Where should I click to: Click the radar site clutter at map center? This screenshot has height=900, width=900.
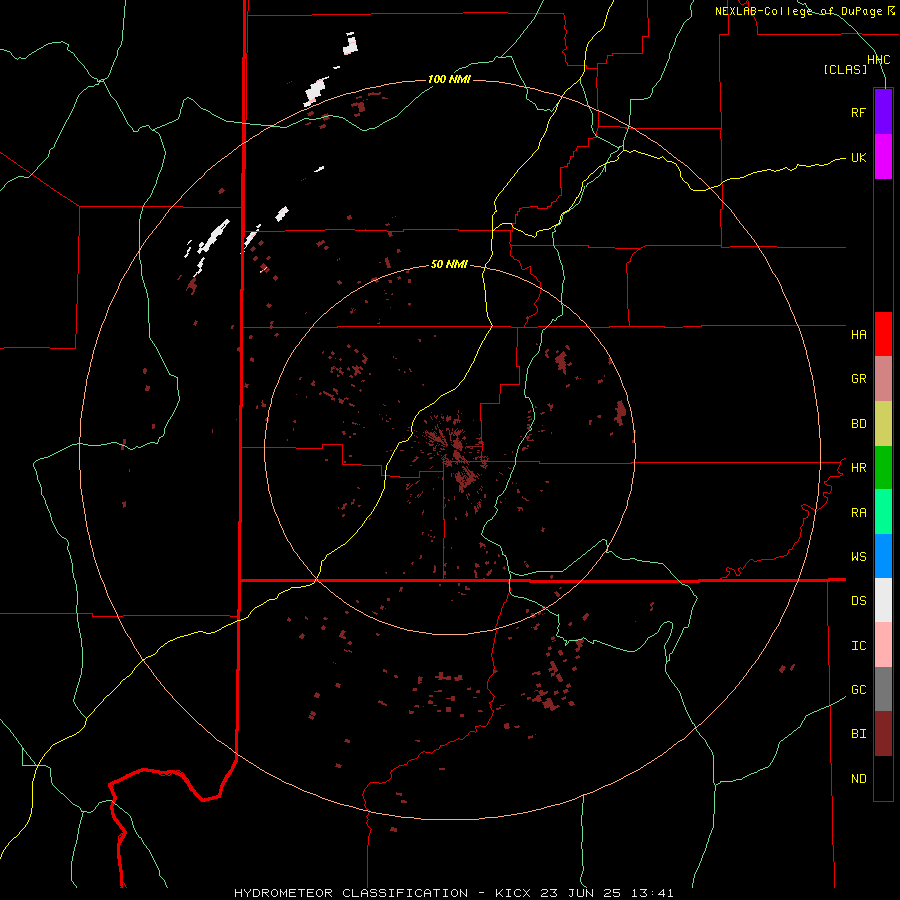[x=456, y=453]
